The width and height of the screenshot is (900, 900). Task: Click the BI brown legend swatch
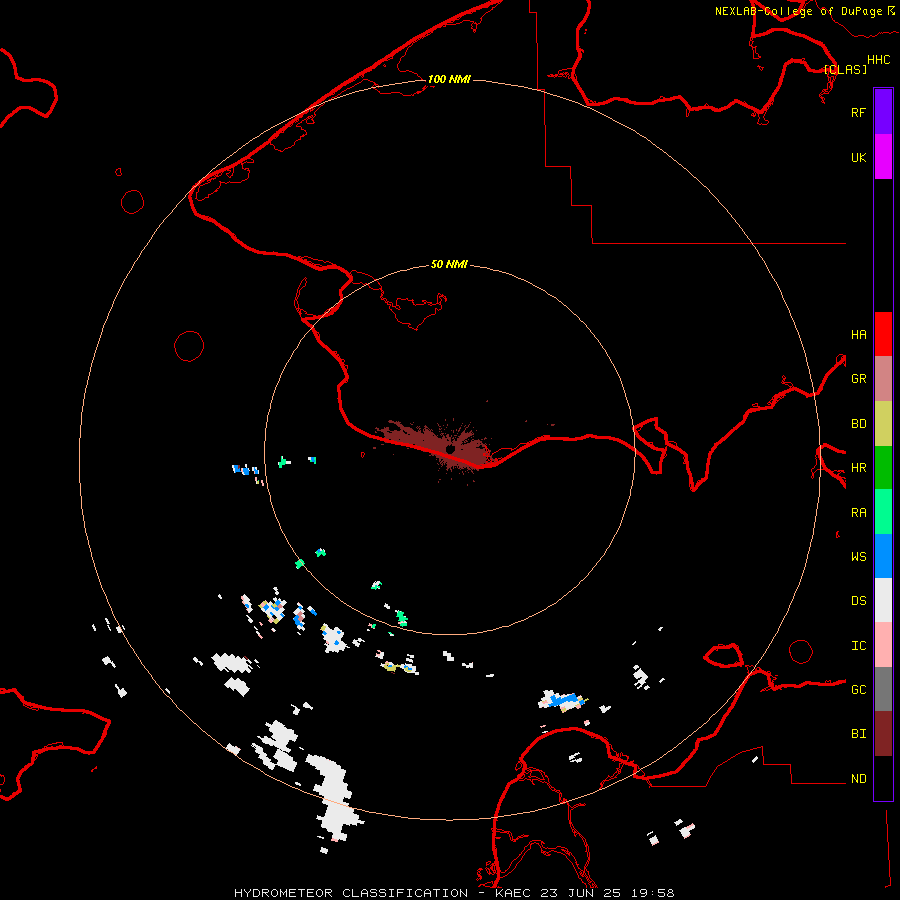pyautogui.click(x=883, y=734)
